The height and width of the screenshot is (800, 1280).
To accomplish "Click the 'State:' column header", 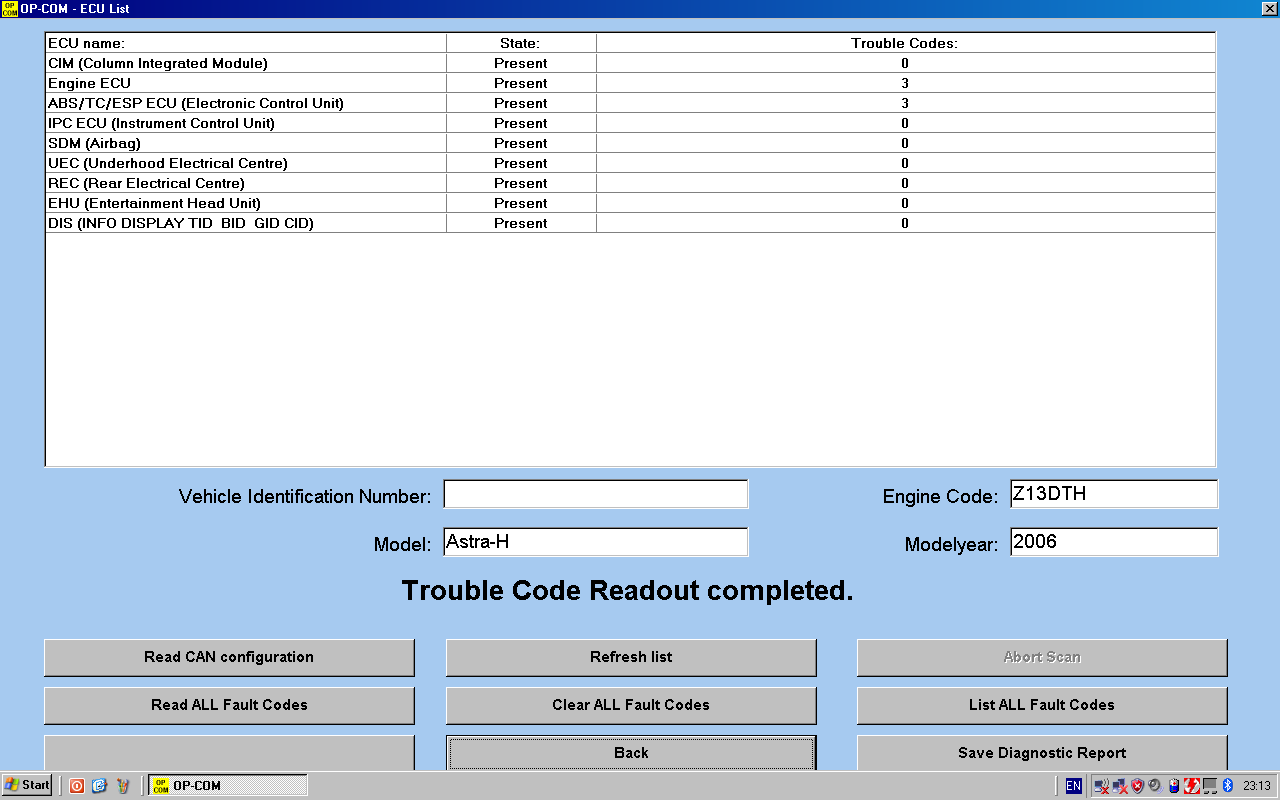I will point(521,43).
